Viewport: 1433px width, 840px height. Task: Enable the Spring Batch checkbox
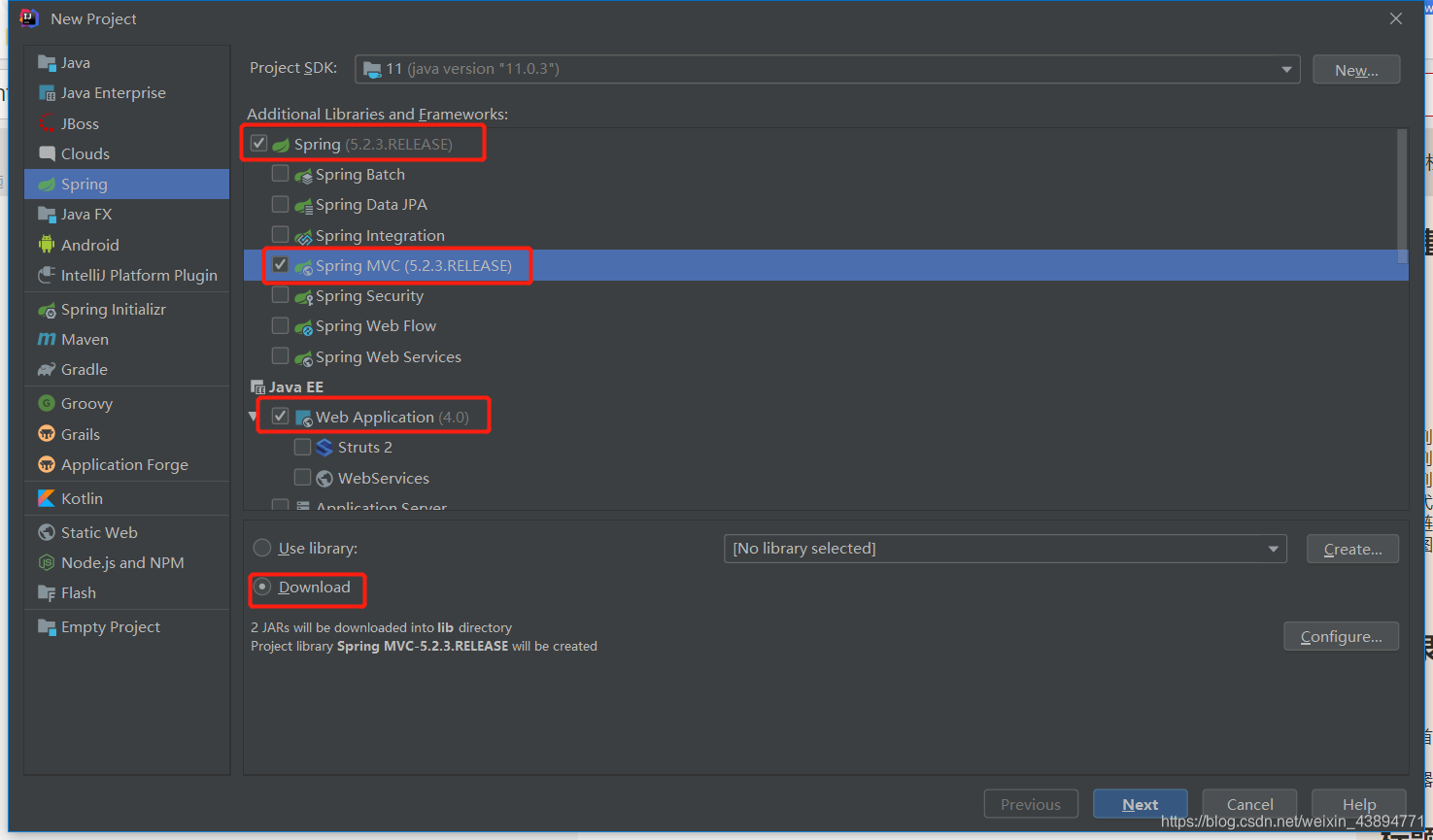(x=280, y=174)
